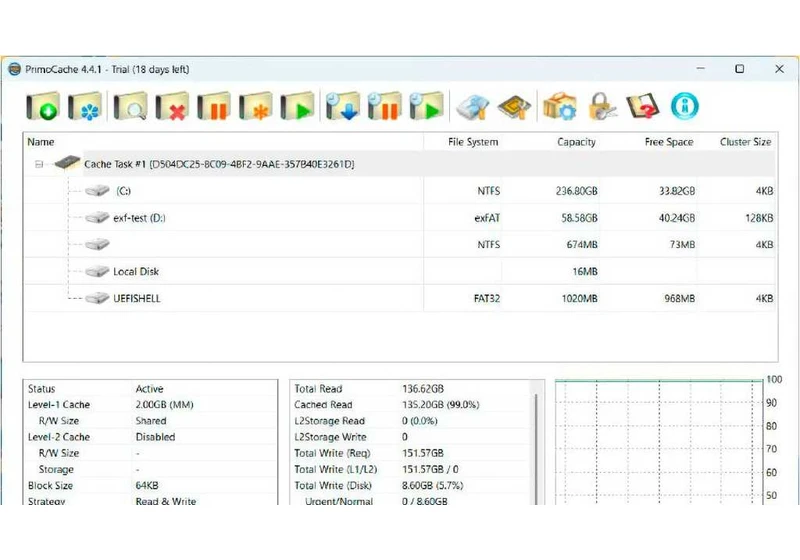Click the cache configuration icon with blue snowflake

tap(85, 106)
